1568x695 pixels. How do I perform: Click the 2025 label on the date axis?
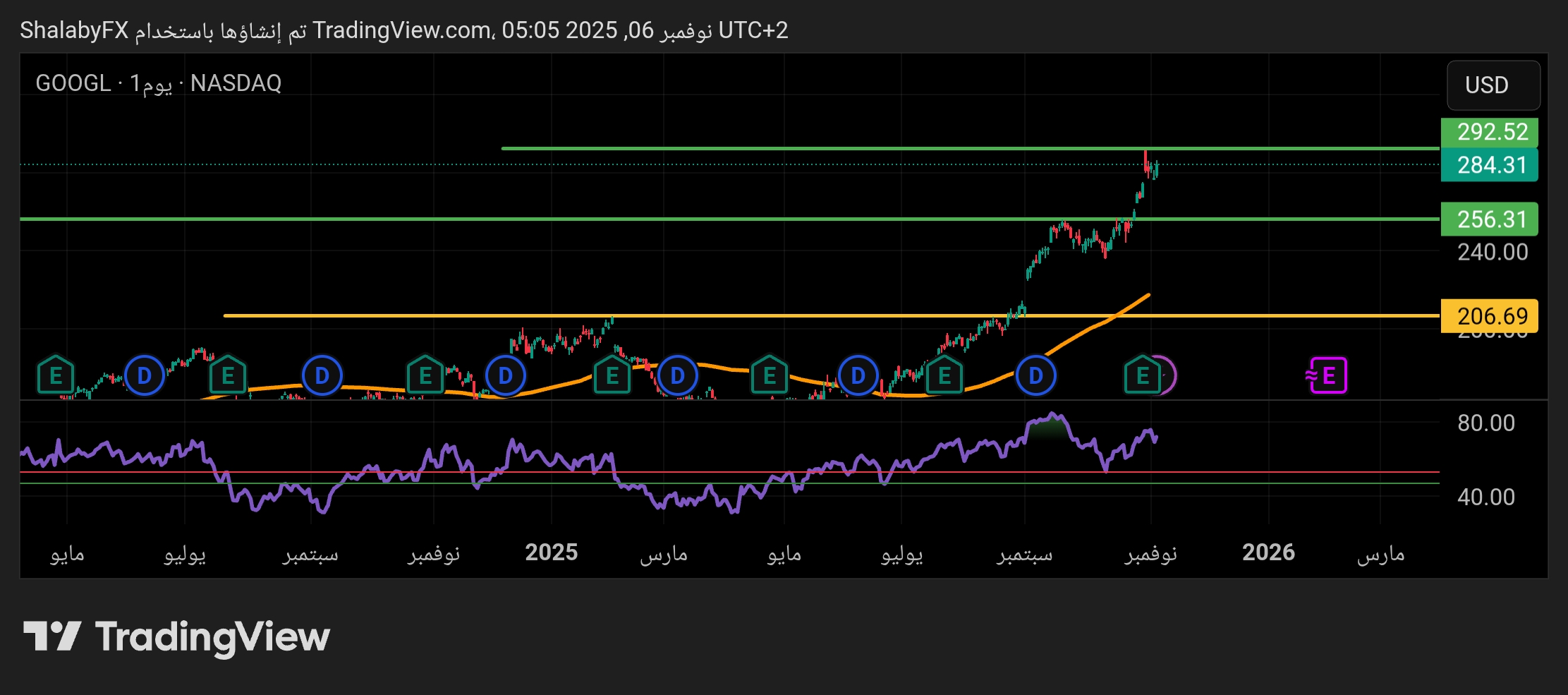[x=552, y=553]
